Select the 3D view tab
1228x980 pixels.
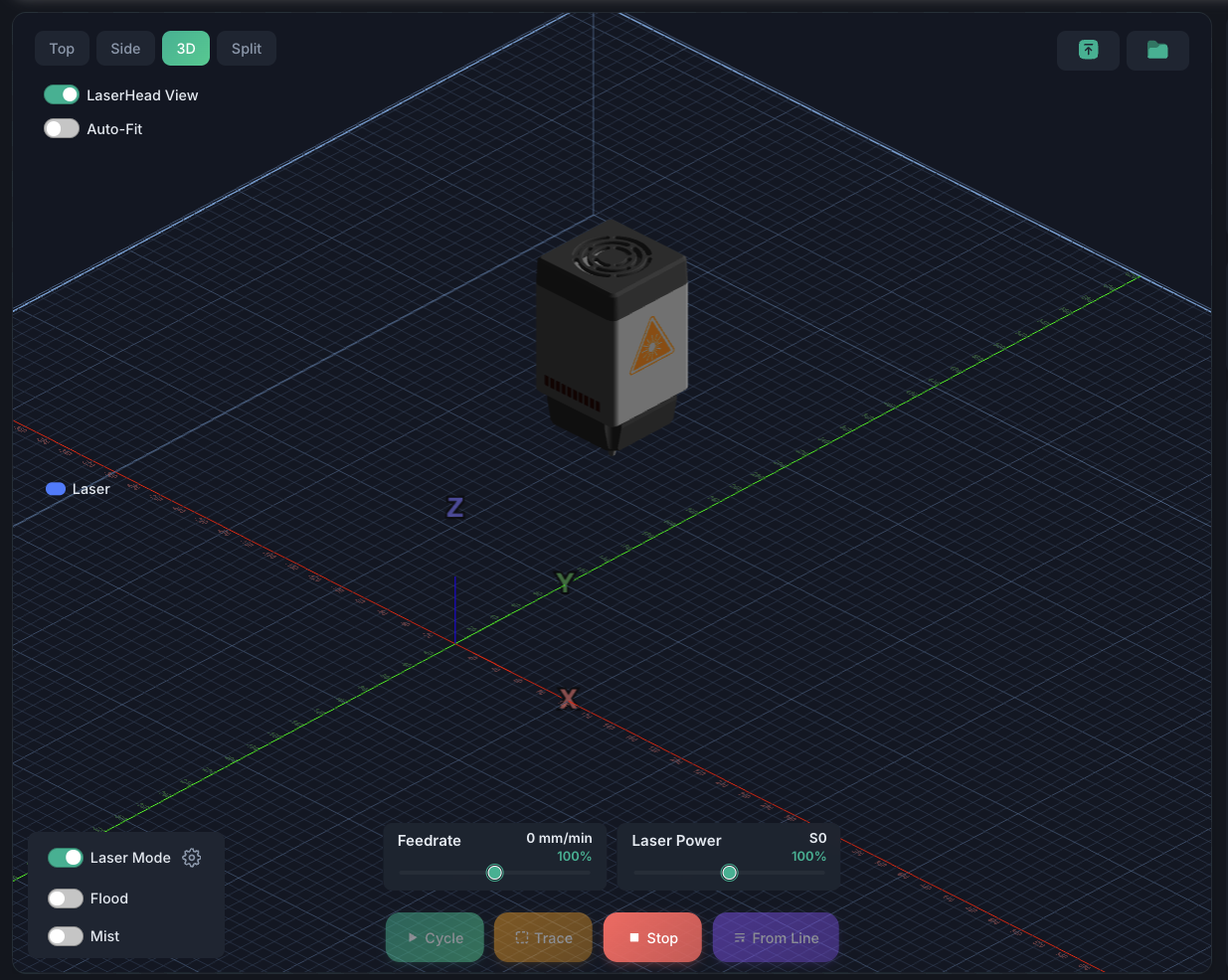tap(186, 49)
